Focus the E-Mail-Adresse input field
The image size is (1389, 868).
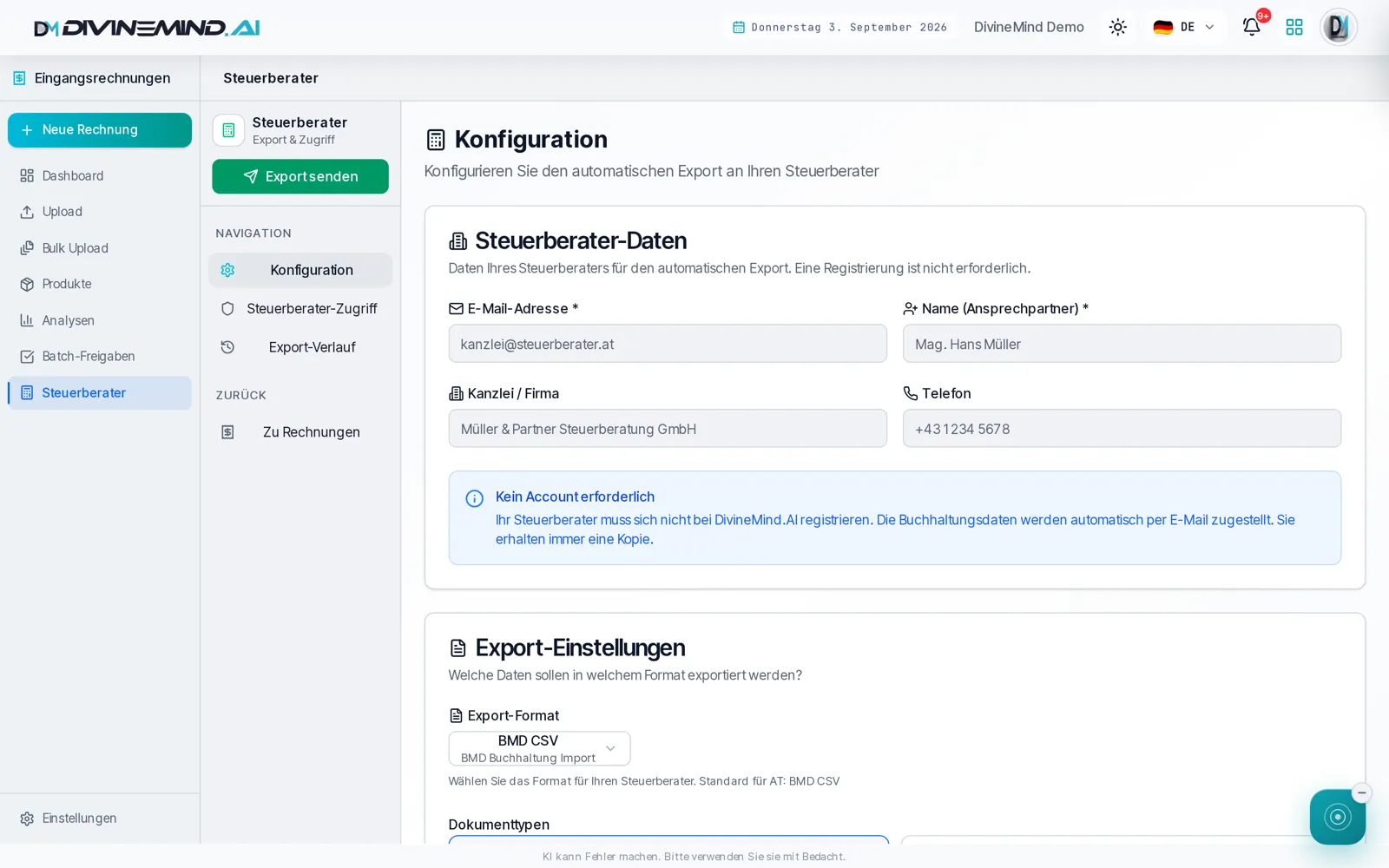click(x=668, y=344)
